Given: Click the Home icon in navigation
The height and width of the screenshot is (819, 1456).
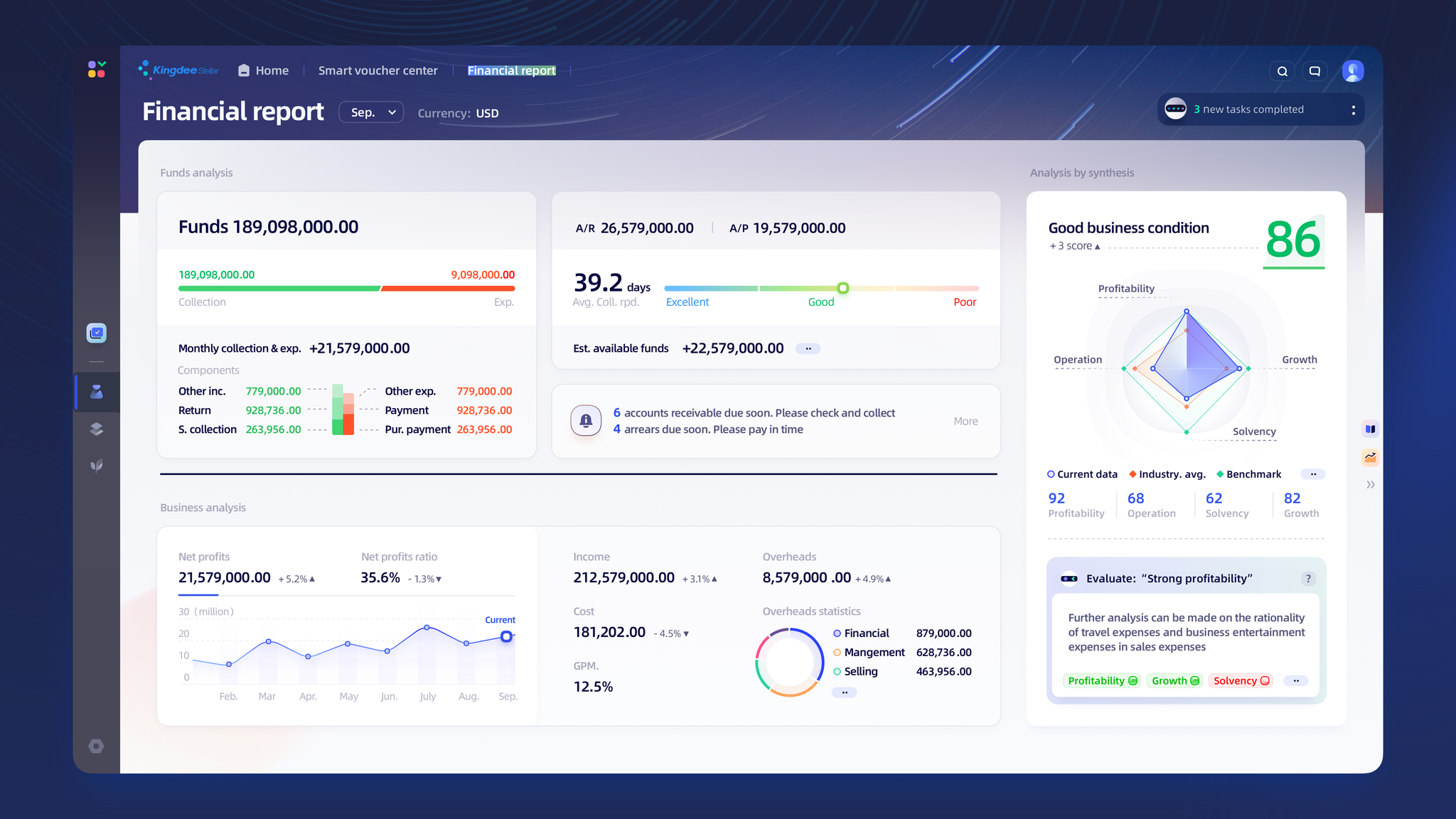Looking at the screenshot, I should (x=244, y=70).
